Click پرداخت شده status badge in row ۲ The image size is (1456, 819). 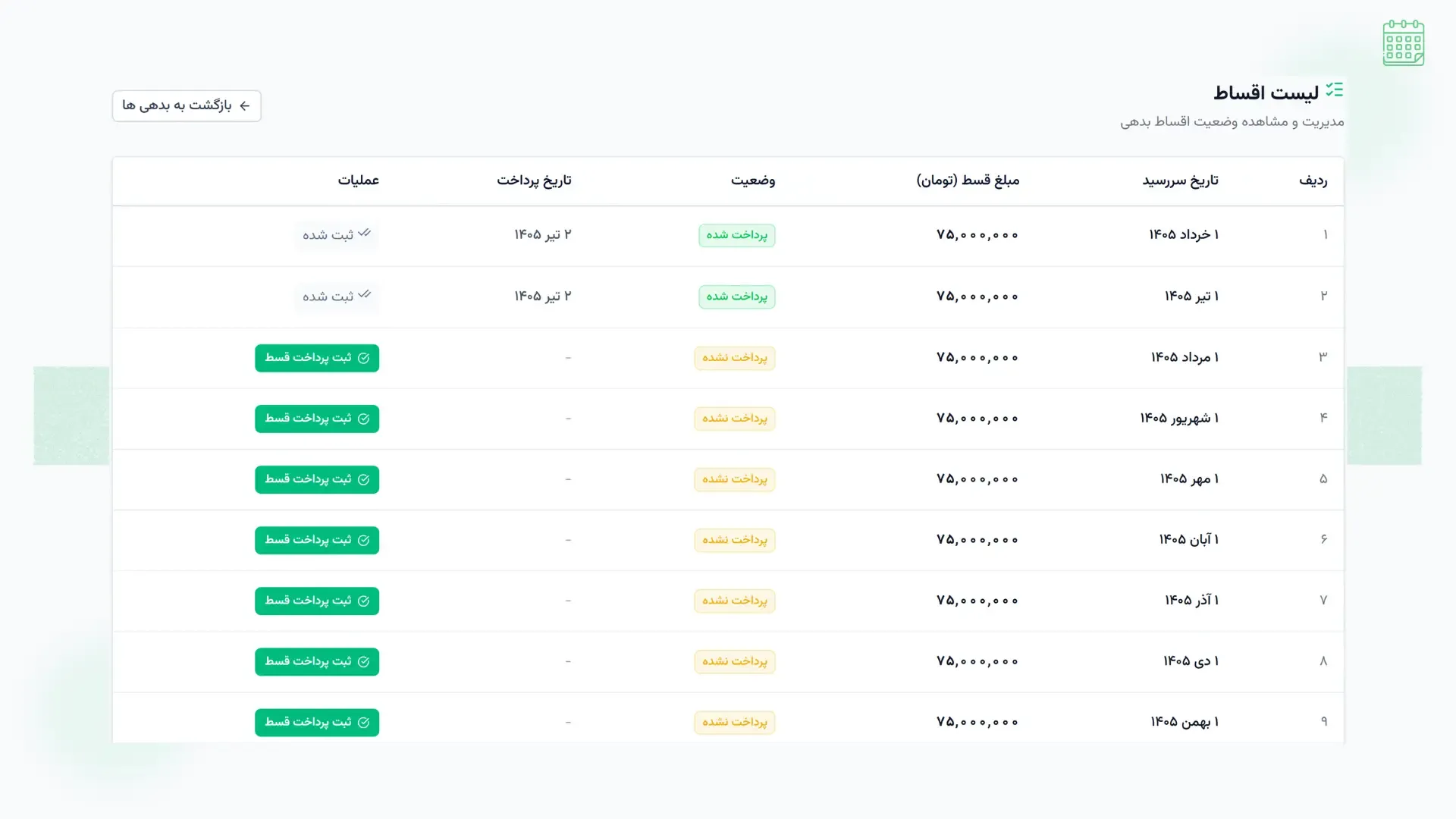coord(736,297)
